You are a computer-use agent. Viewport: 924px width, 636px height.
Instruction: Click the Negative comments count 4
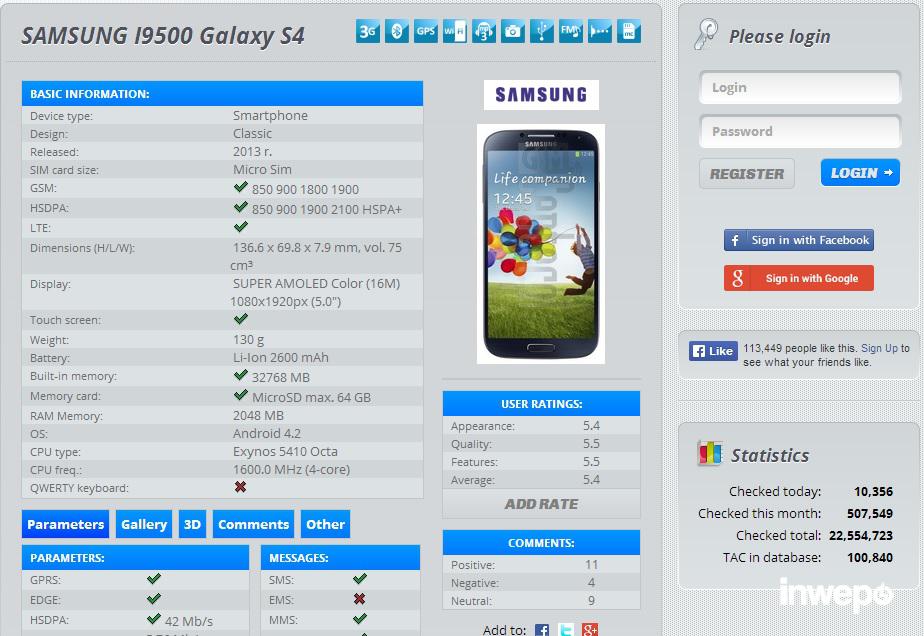(x=591, y=582)
